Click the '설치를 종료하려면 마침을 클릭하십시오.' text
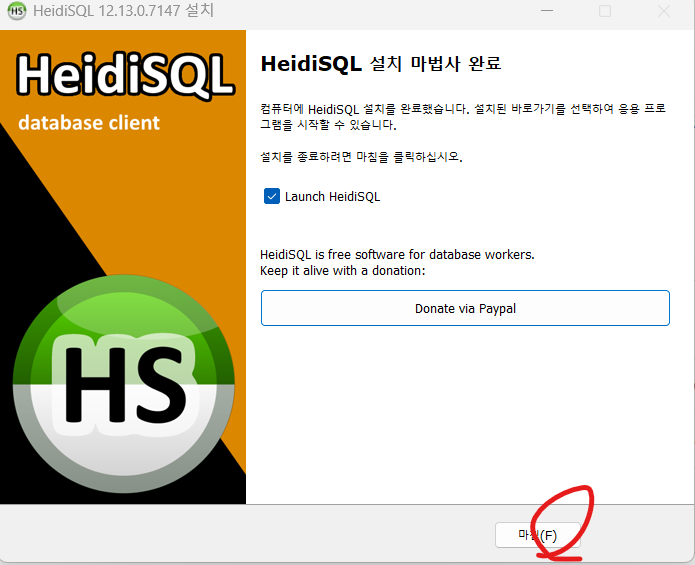Screen dimensions: 695x565 click(x=361, y=157)
